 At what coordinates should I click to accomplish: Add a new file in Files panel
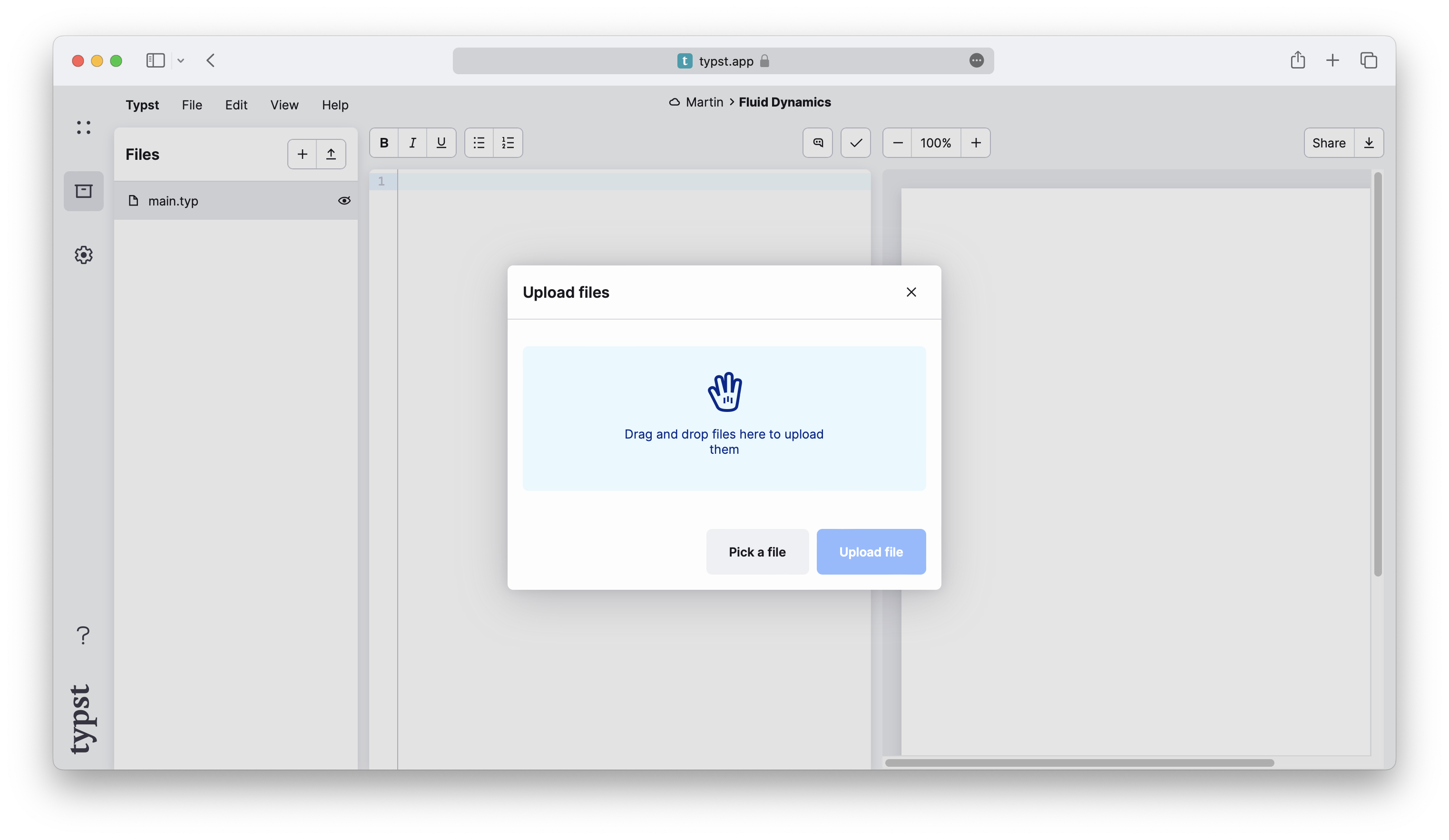pos(303,154)
